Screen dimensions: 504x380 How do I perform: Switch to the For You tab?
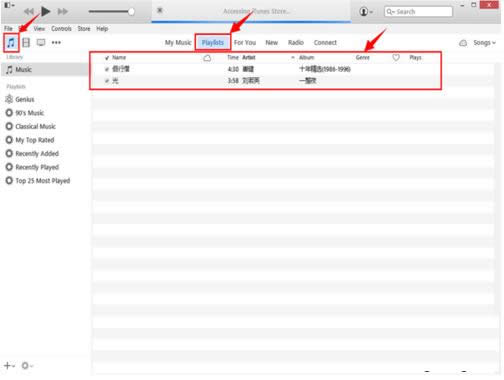pyautogui.click(x=245, y=43)
